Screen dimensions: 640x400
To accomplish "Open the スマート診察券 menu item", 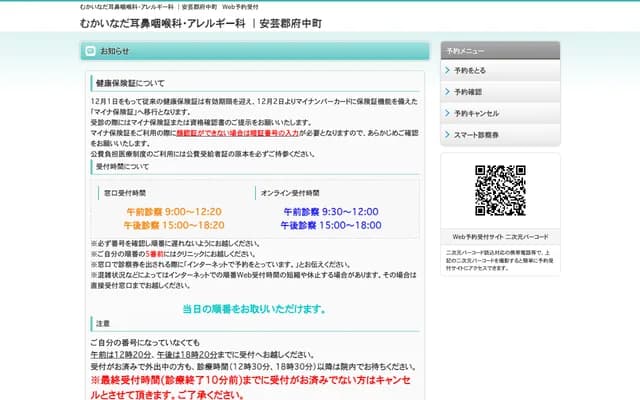I will click(x=500, y=135).
